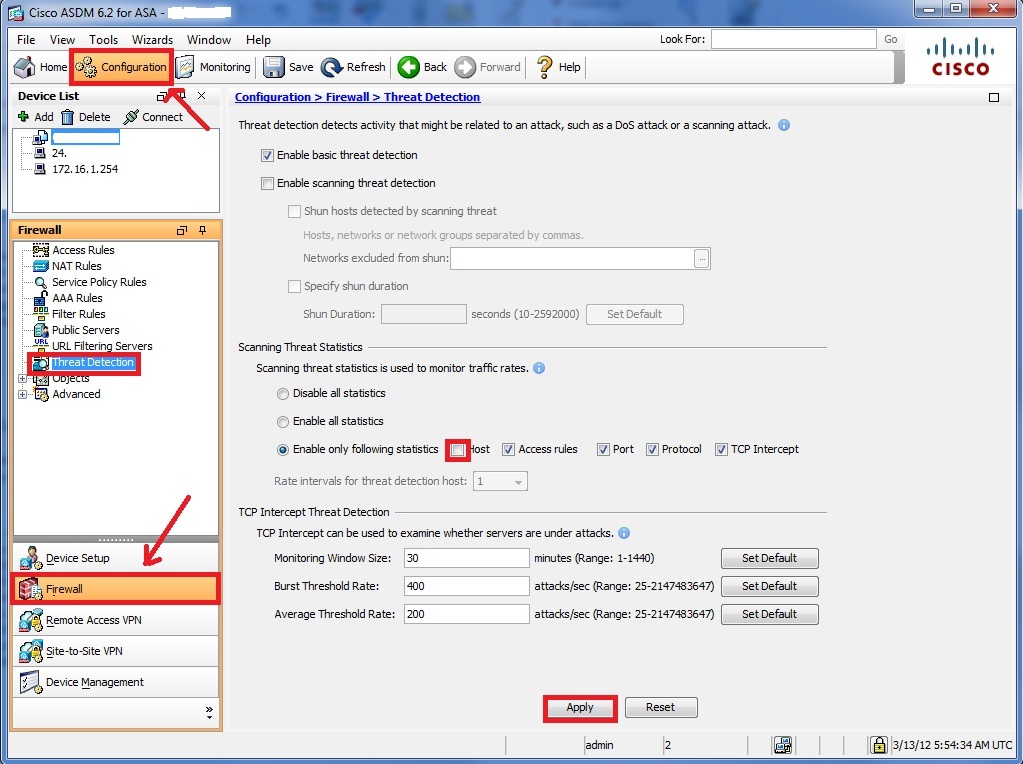Viewport: 1023px width, 764px height.
Task: Uncheck Access rules statistics
Action: click(508, 450)
